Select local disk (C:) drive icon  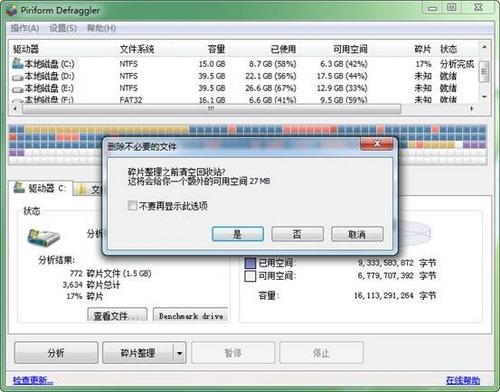(17, 63)
